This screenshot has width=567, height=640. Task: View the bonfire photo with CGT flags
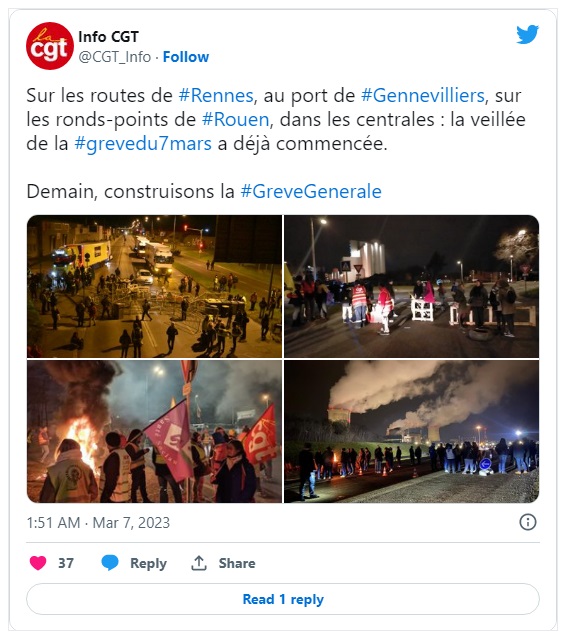pyautogui.click(x=154, y=431)
